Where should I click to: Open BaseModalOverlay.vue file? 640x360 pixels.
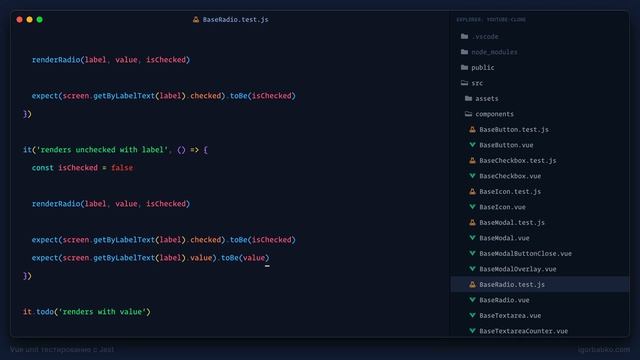(x=518, y=269)
